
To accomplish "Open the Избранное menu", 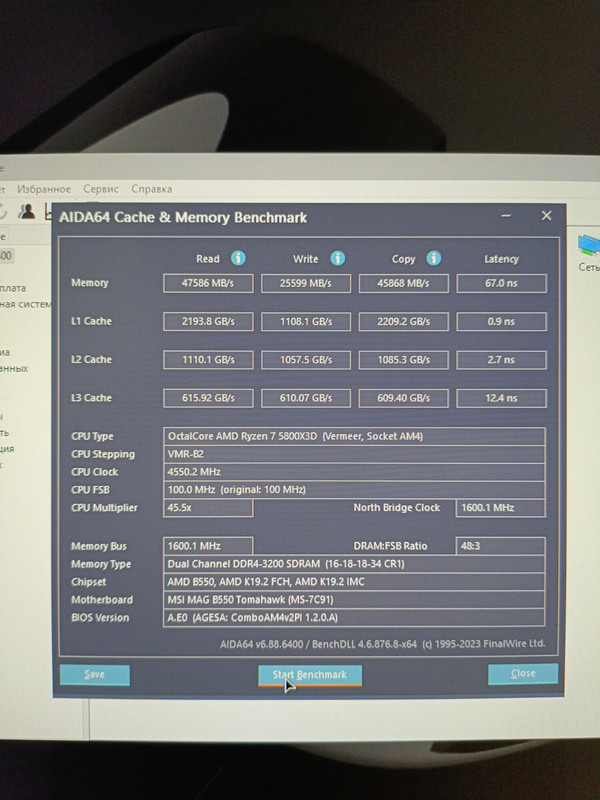I will 44,189.
